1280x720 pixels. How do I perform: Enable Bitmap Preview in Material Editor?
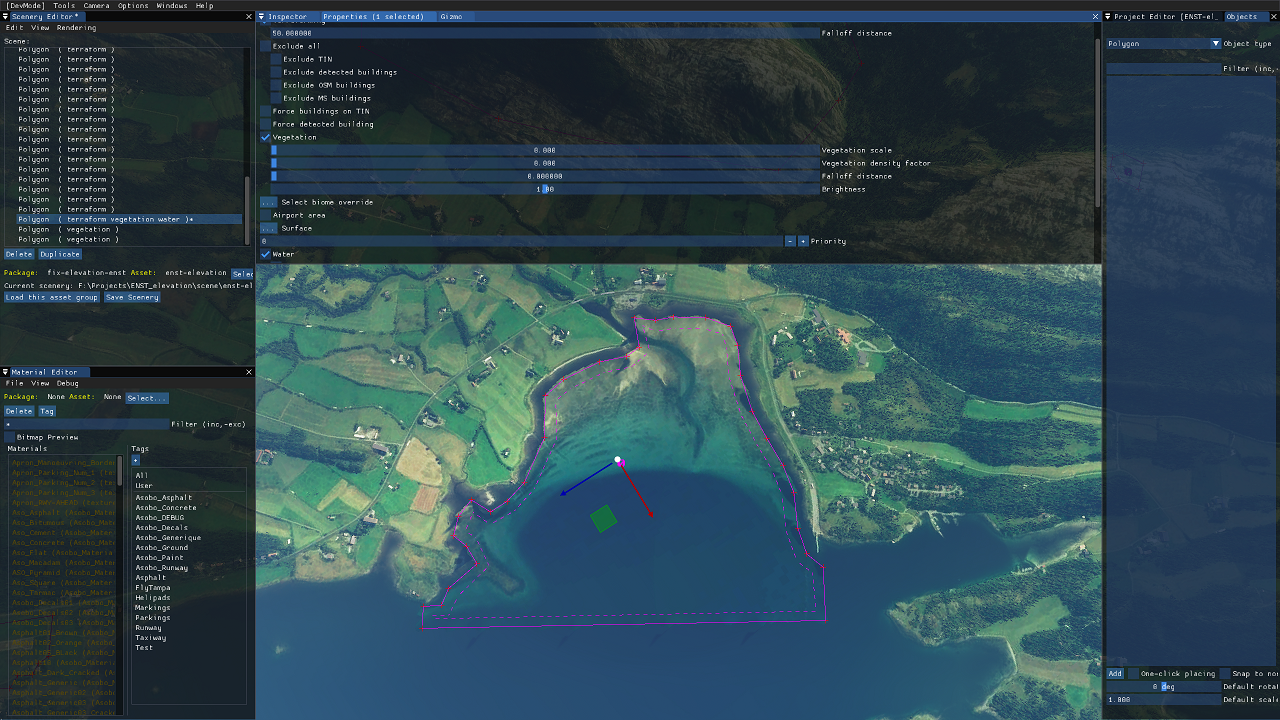point(10,437)
